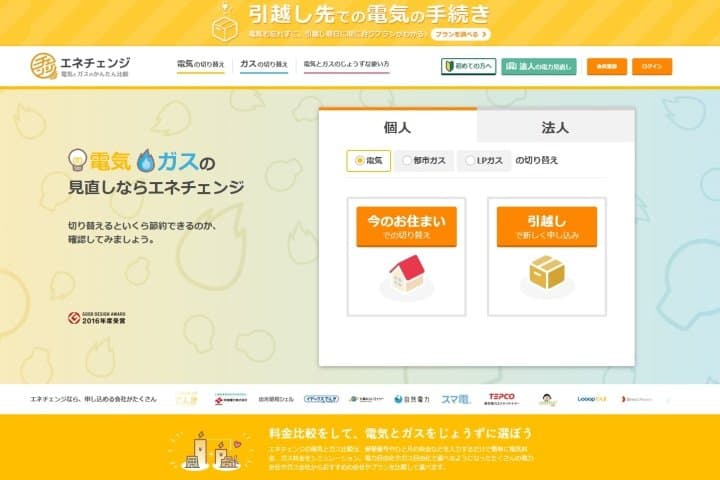720x480 pixels.
Task: Open 電気の切り替え navigation menu
Action: click(201, 65)
